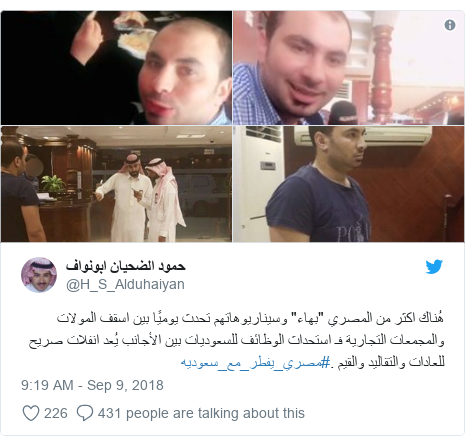This screenshot has height=446, width=465.
Task: Open the top-right checkered-shirt photo
Action: 348,68
